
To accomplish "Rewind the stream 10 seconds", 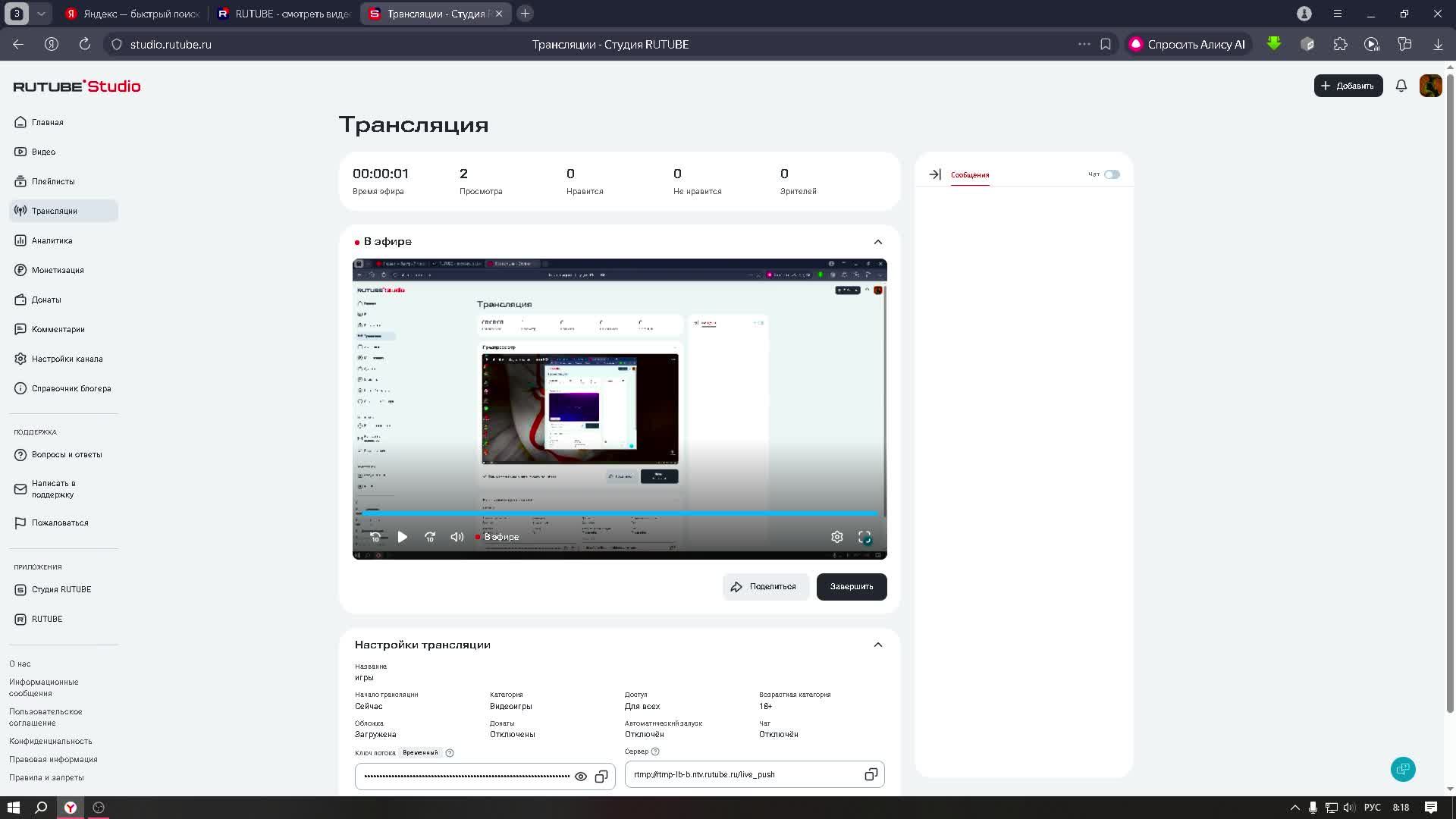I will point(375,537).
